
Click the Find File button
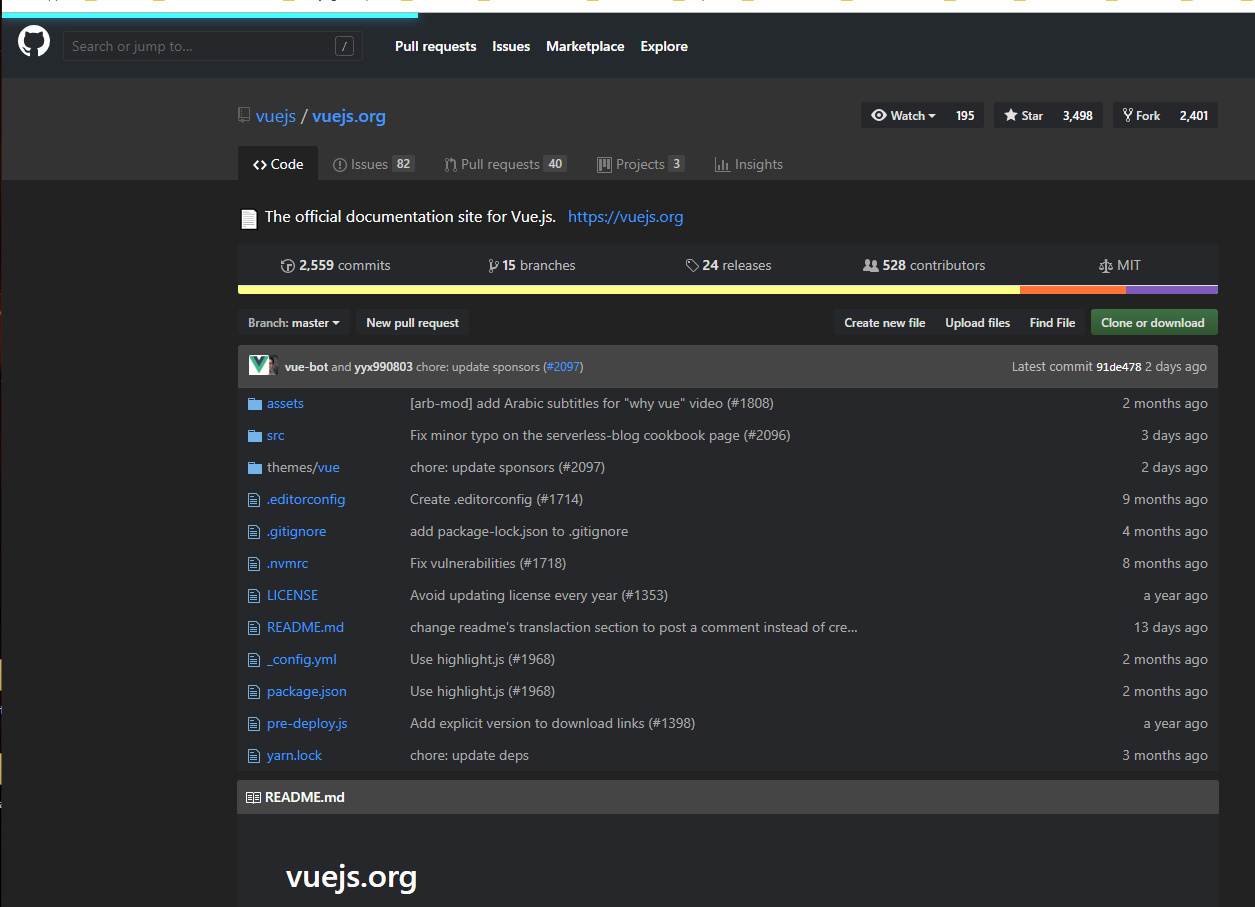(x=1052, y=323)
